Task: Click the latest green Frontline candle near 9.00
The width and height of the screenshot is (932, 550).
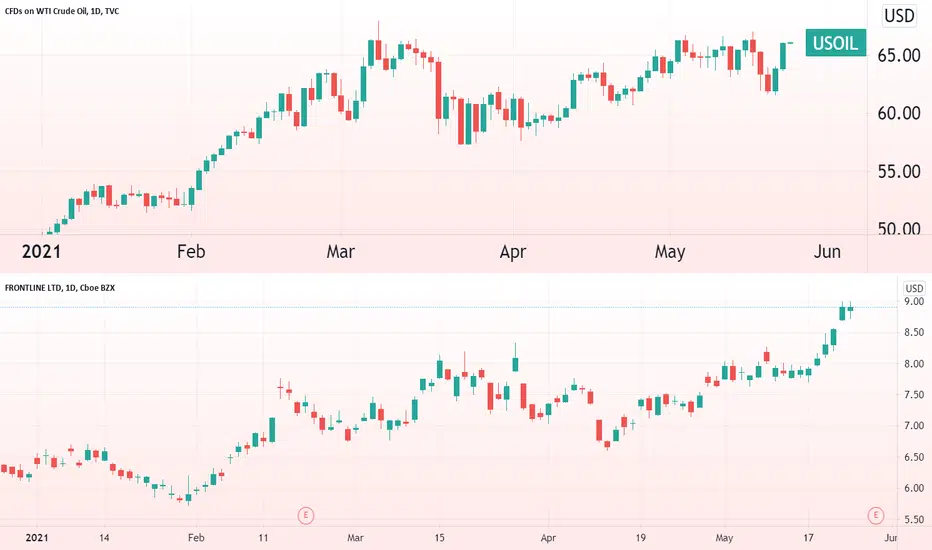Action: (x=851, y=309)
